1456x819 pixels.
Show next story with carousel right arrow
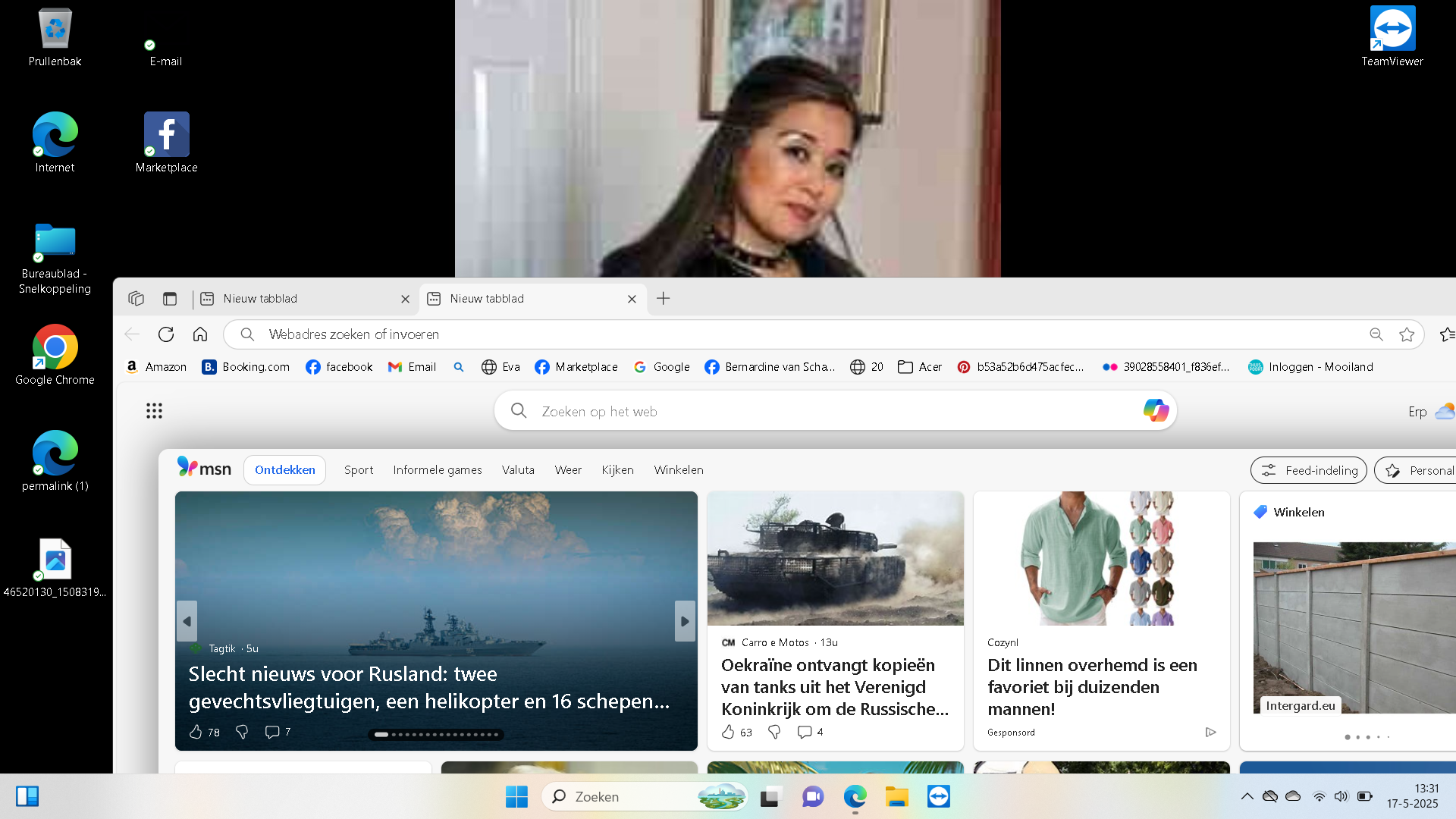tap(685, 621)
